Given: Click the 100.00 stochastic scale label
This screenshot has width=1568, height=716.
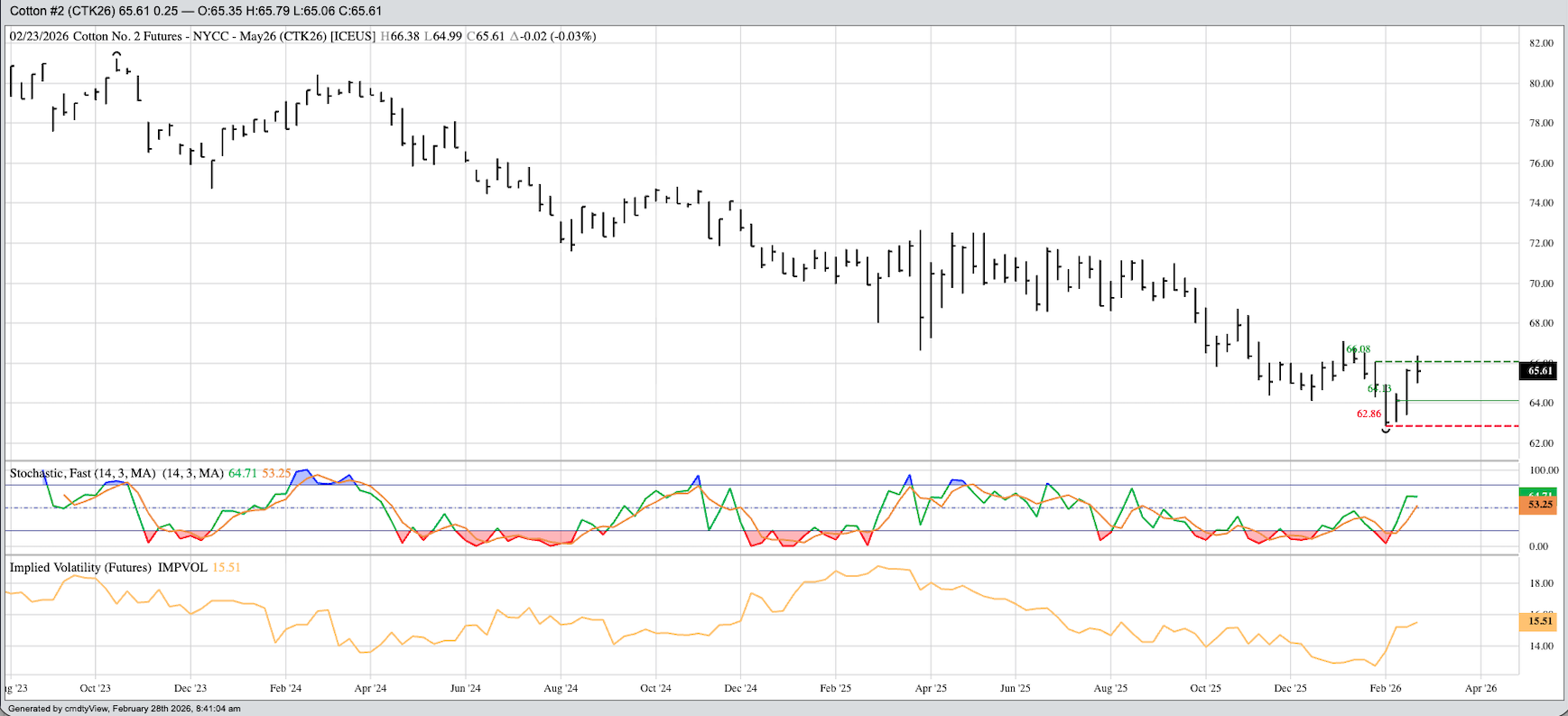Looking at the screenshot, I should coord(1544,470).
